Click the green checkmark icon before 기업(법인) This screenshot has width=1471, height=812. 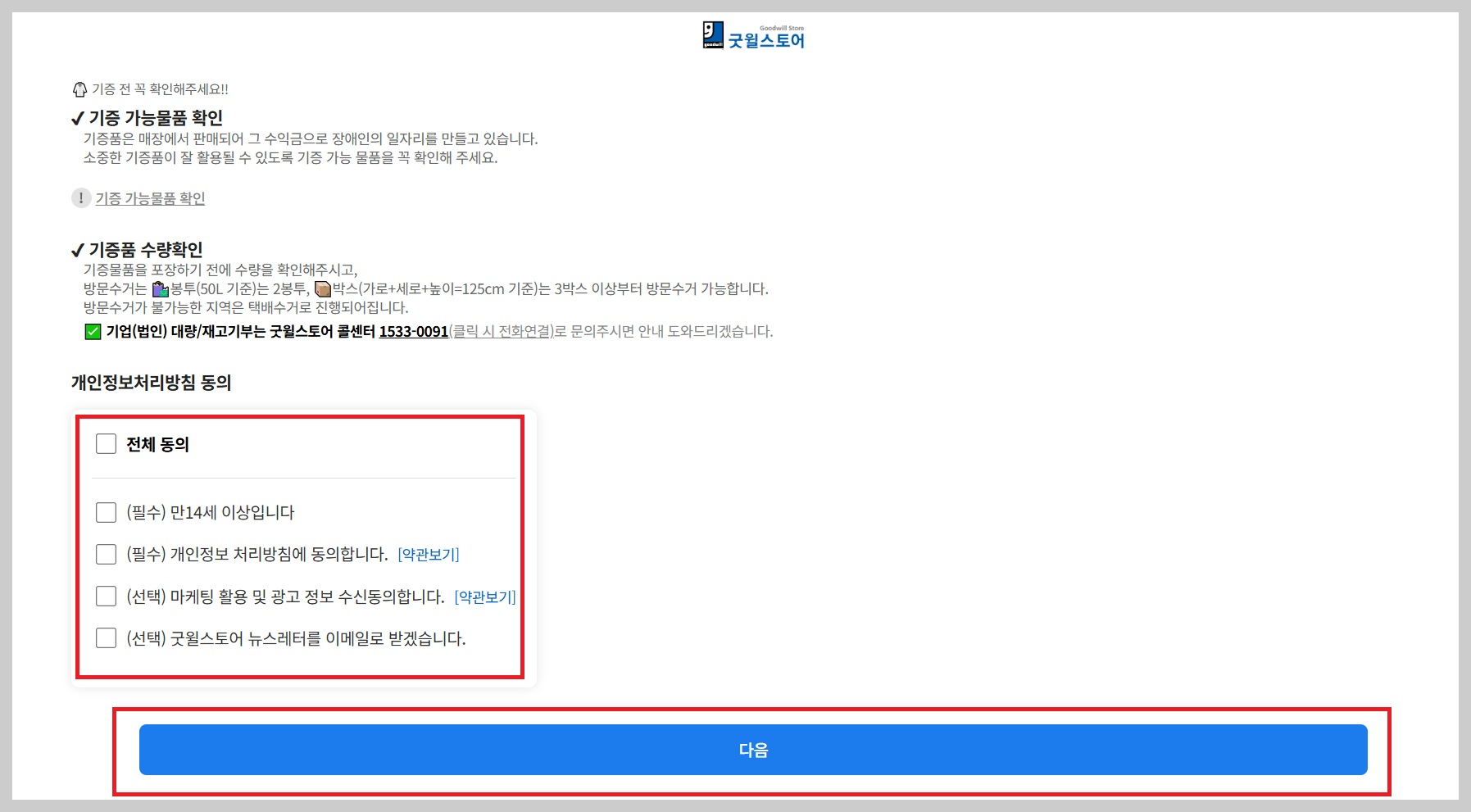(93, 332)
